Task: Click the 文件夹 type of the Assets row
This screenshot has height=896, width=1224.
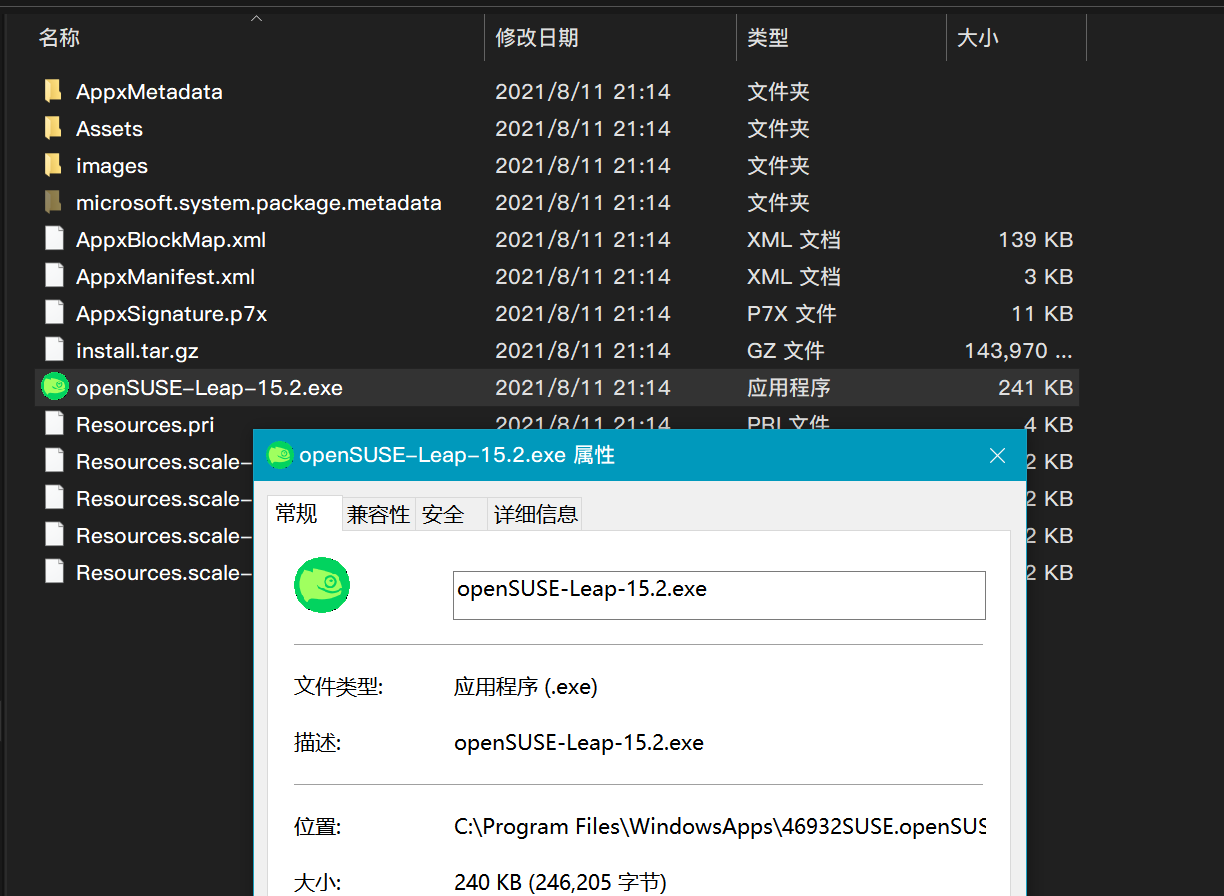Action: click(x=778, y=129)
